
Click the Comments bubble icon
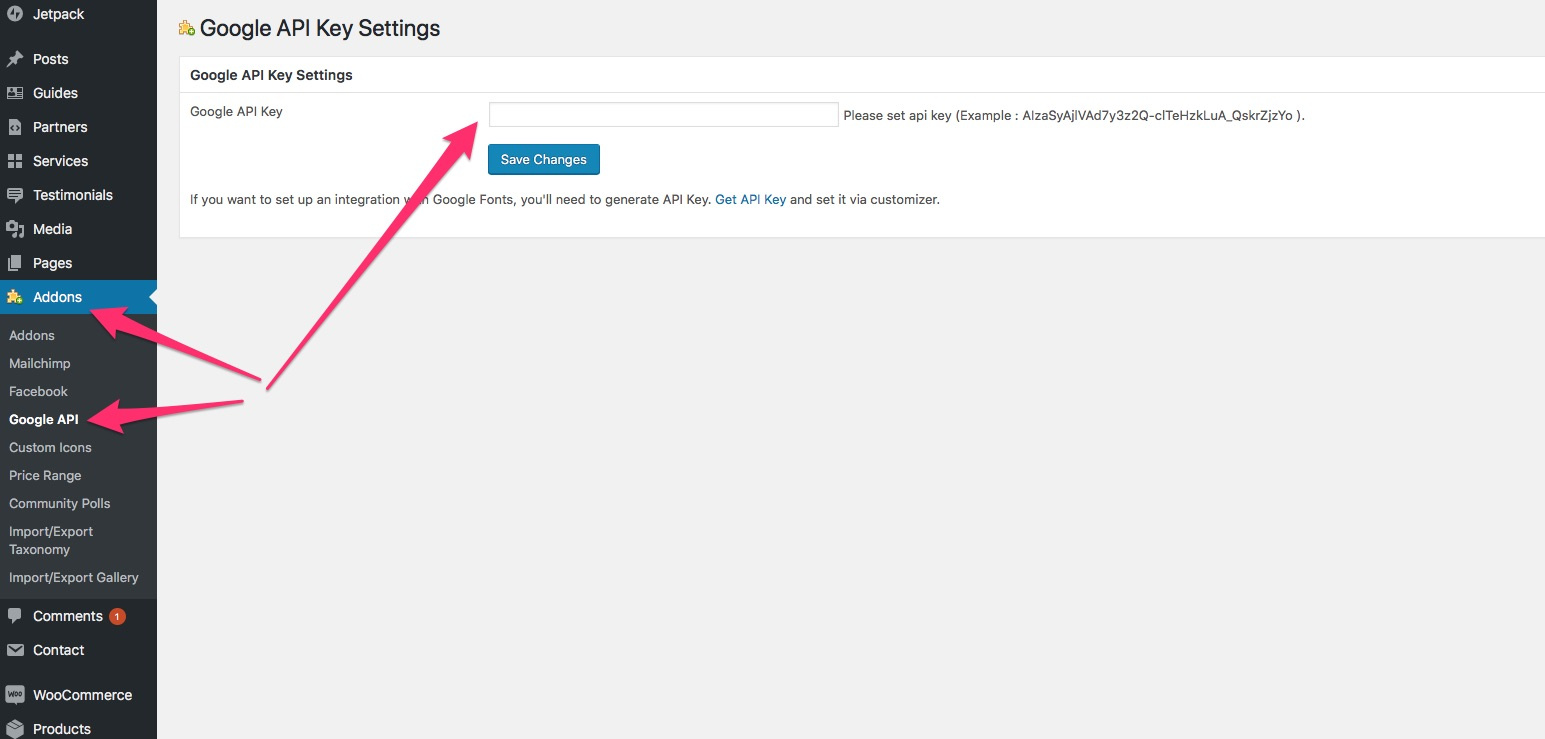15,616
